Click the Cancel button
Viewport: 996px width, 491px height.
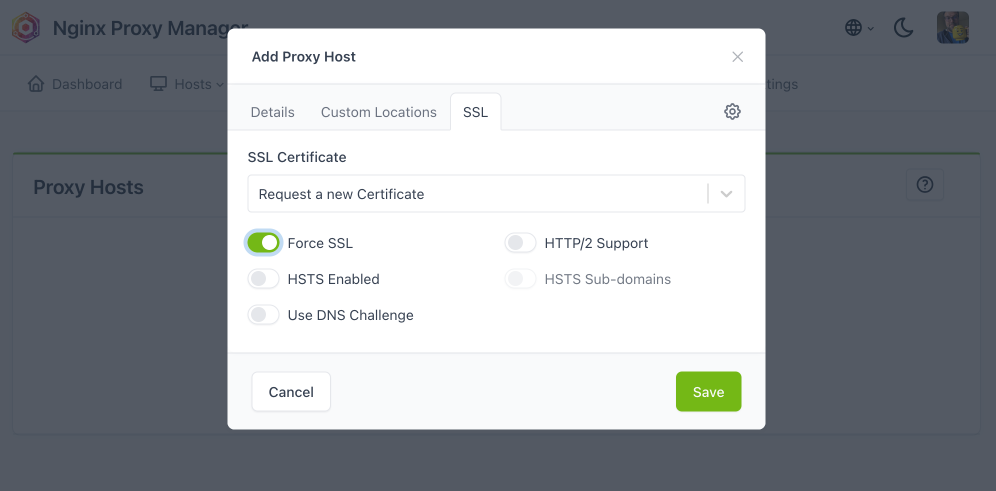(x=291, y=392)
